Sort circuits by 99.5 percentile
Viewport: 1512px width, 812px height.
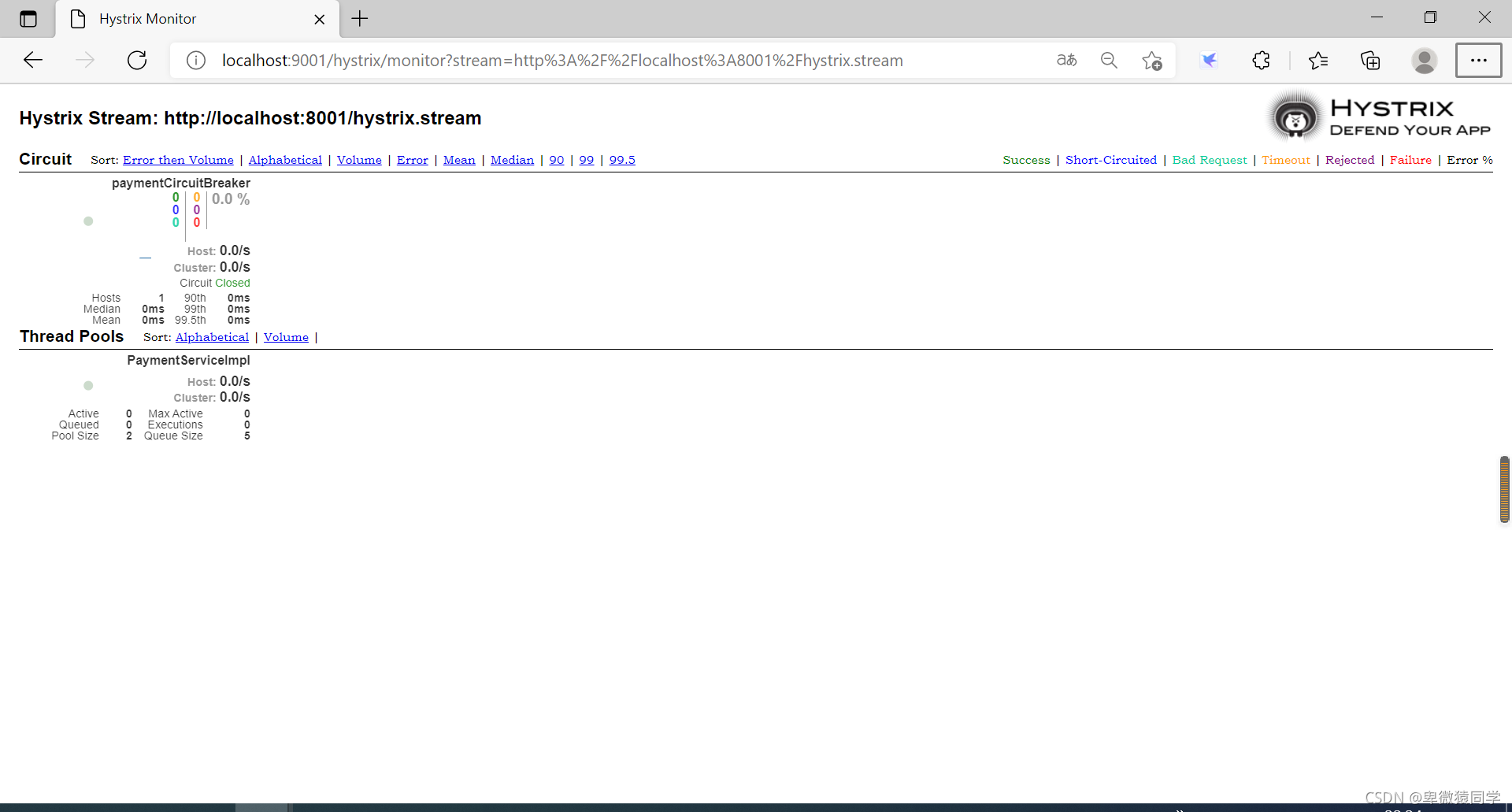[622, 160]
